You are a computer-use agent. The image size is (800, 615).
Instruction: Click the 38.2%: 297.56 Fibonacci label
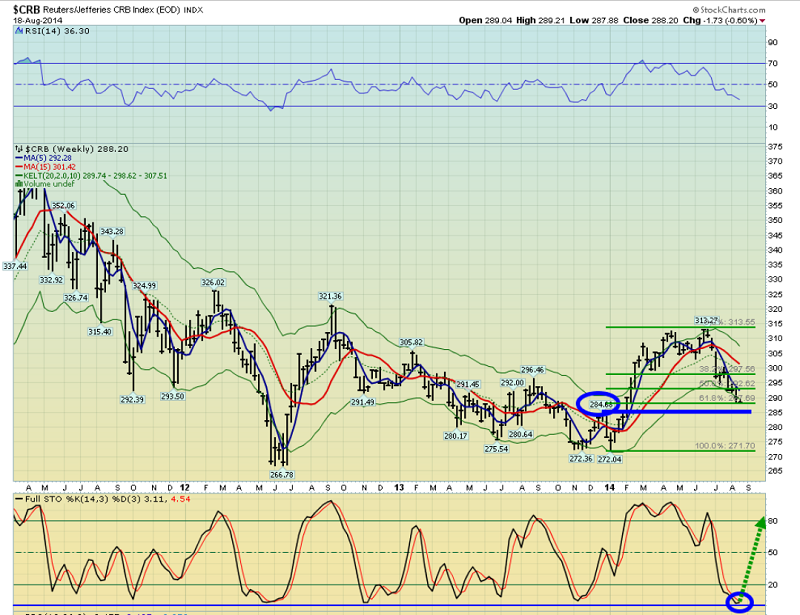tap(727, 368)
